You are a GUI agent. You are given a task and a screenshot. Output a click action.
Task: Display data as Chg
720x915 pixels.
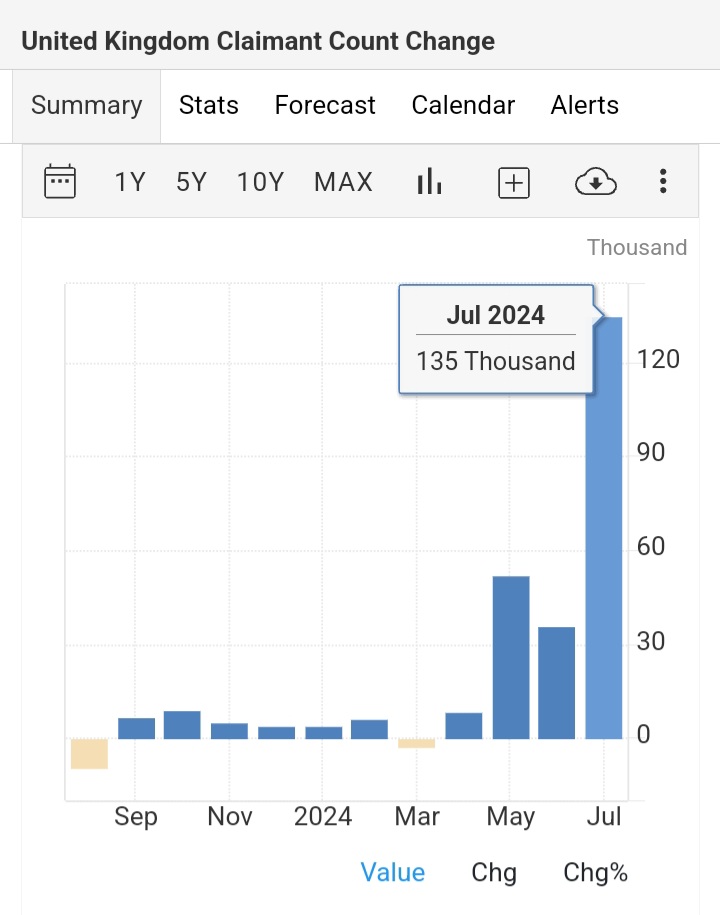[494, 872]
